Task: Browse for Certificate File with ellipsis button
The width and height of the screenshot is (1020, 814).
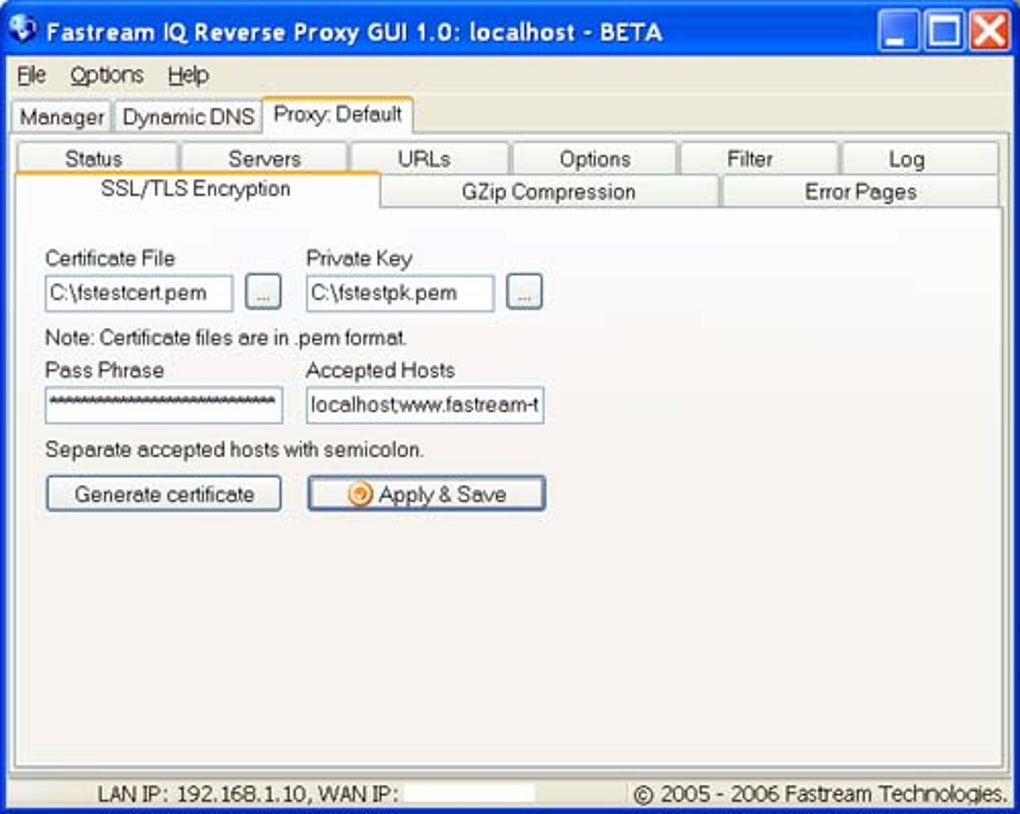Action: pyautogui.click(x=263, y=292)
